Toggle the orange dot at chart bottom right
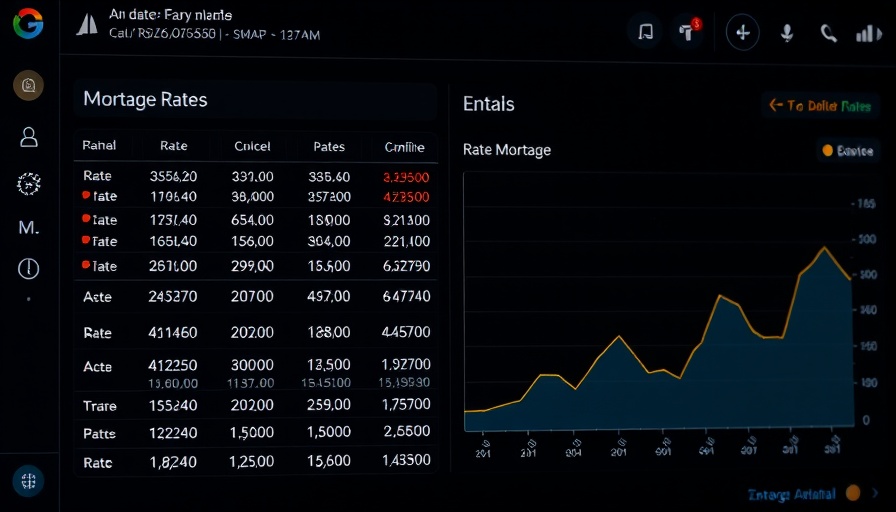Viewport: 896px width, 512px height. 852,493
